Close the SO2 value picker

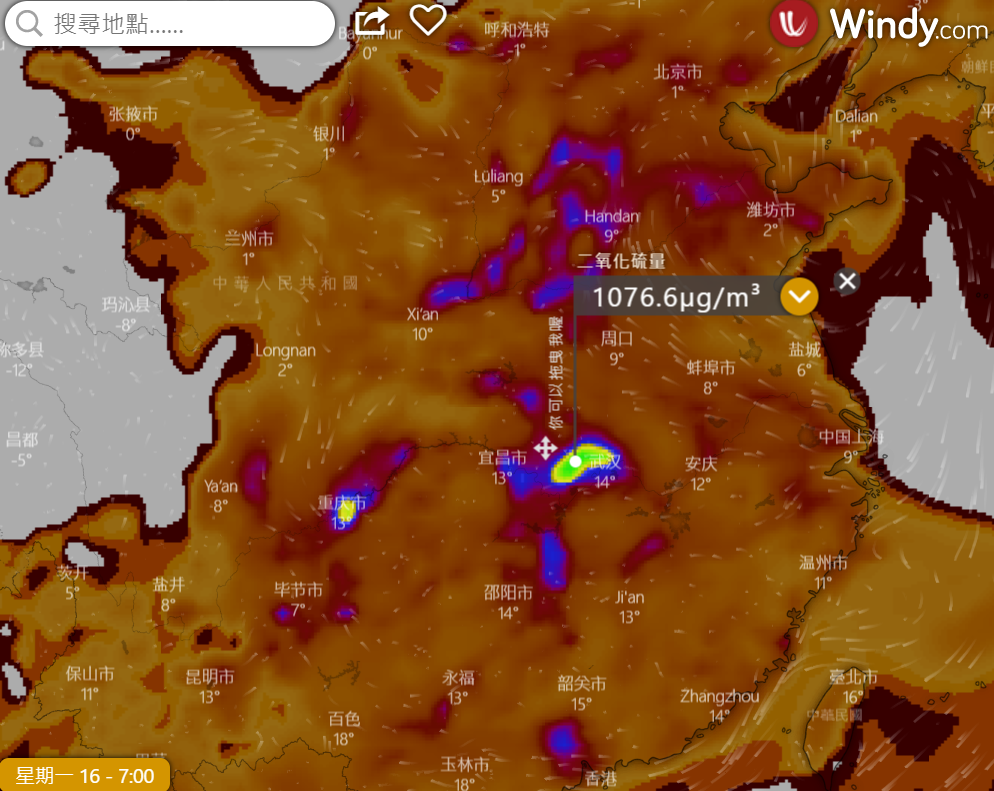click(847, 281)
